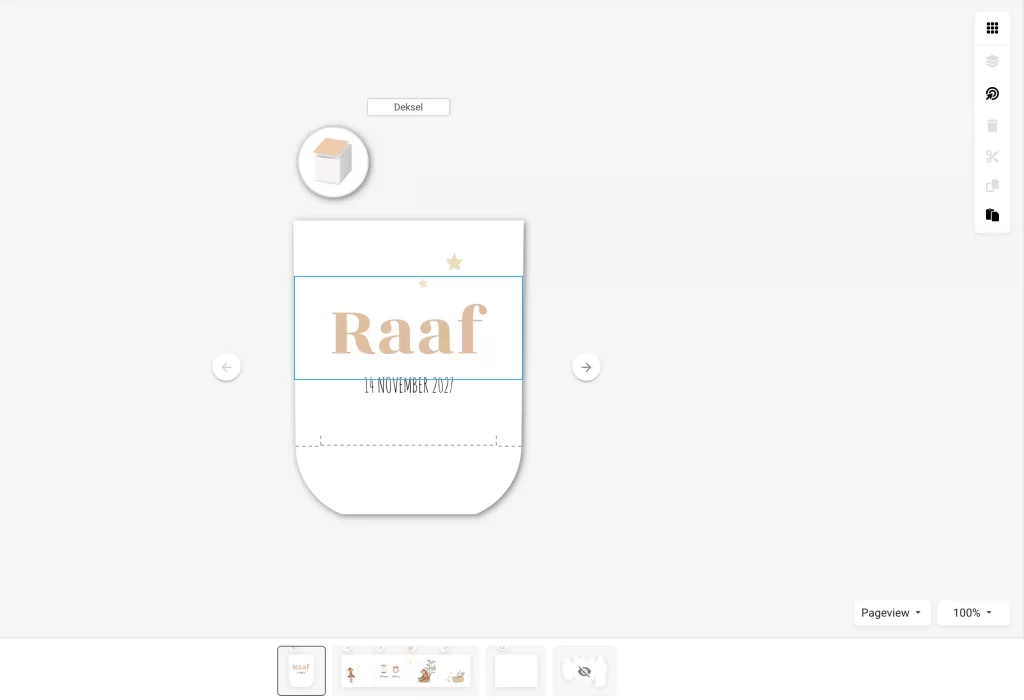Open the grid menu icon
This screenshot has width=1024, height=700.
click(x=992, y=28)
